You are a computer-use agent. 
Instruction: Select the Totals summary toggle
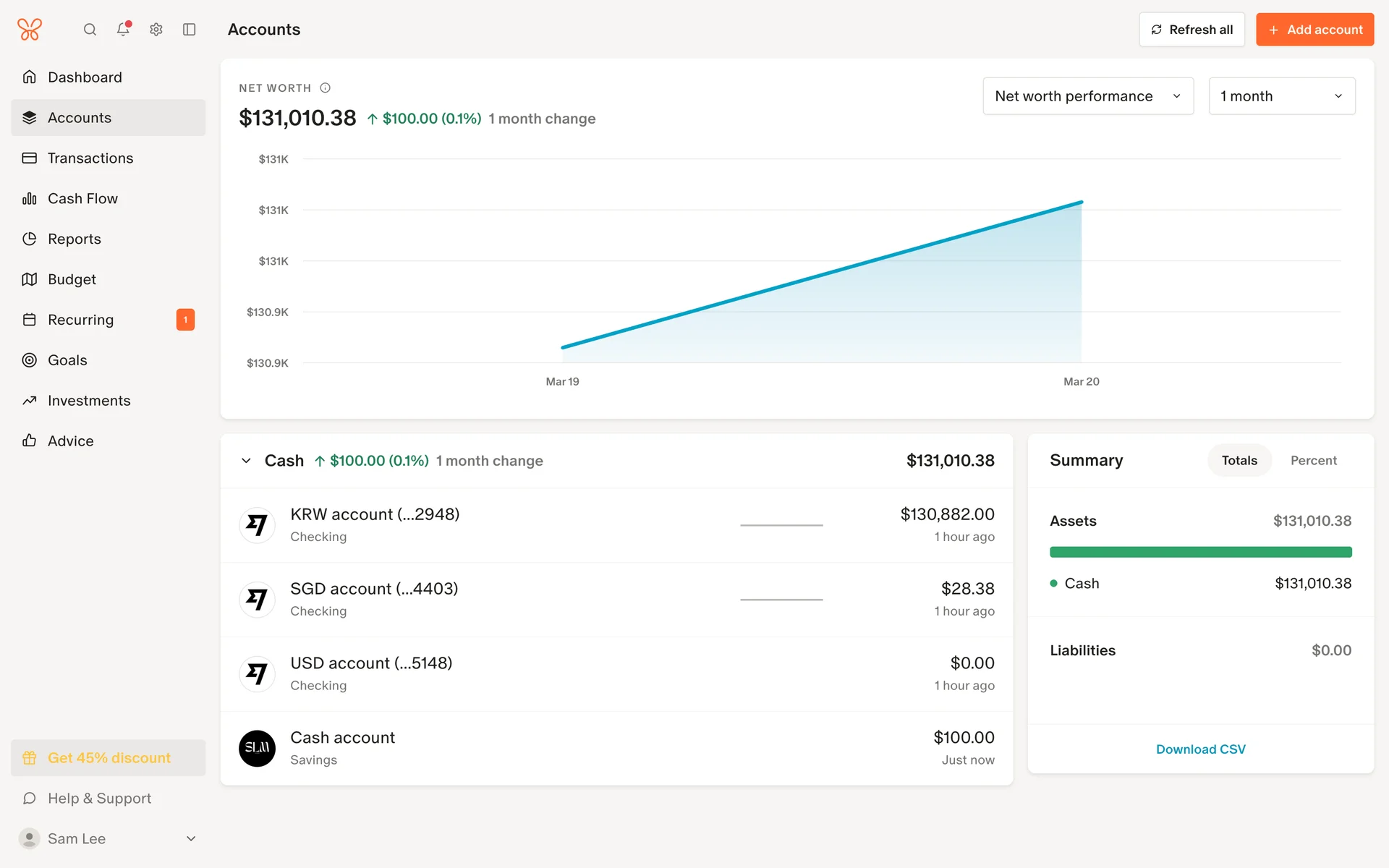[x=1239, y=461]
